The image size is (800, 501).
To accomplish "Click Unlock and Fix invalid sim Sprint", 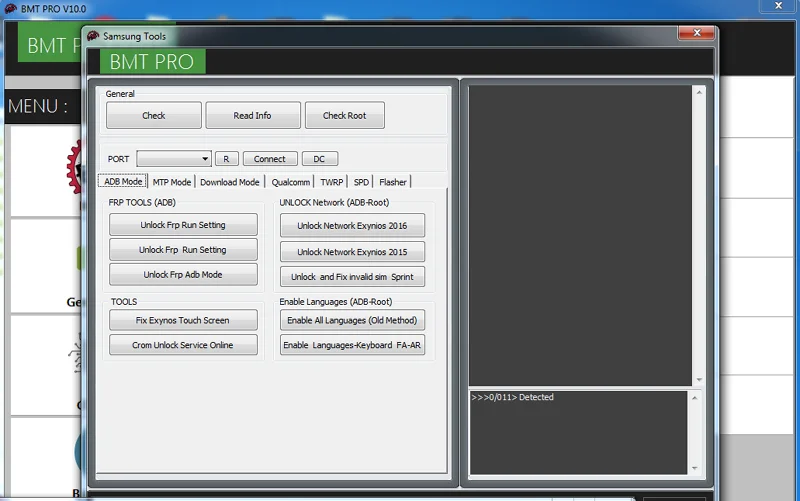I will tap(352, 277).
